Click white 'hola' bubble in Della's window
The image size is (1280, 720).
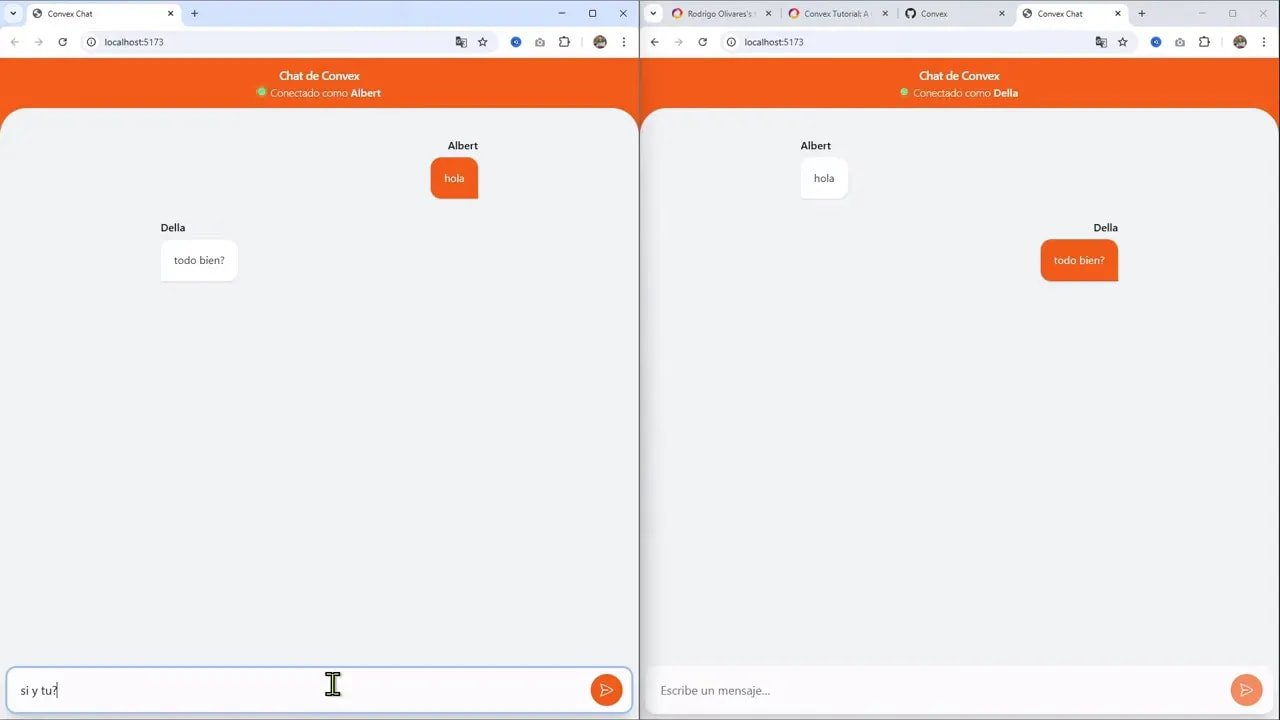point(824,178)
